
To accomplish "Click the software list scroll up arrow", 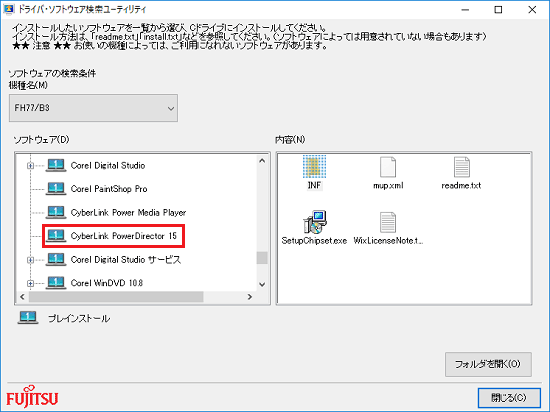I will [262, 161].
